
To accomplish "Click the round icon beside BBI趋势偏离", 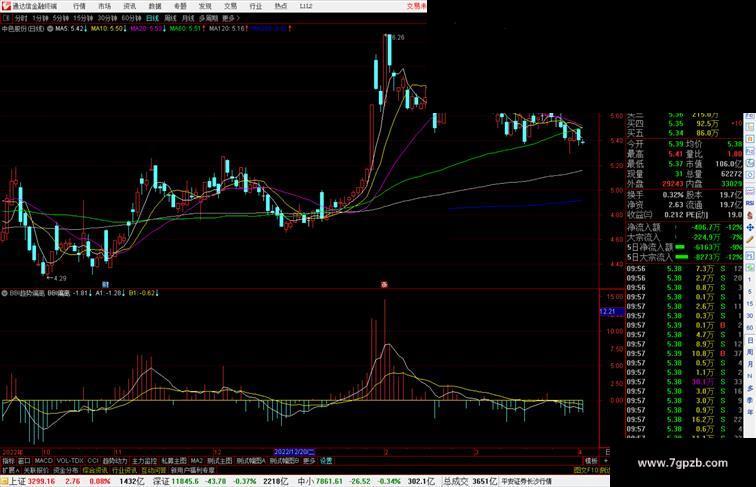I will (x=4, y=293).
